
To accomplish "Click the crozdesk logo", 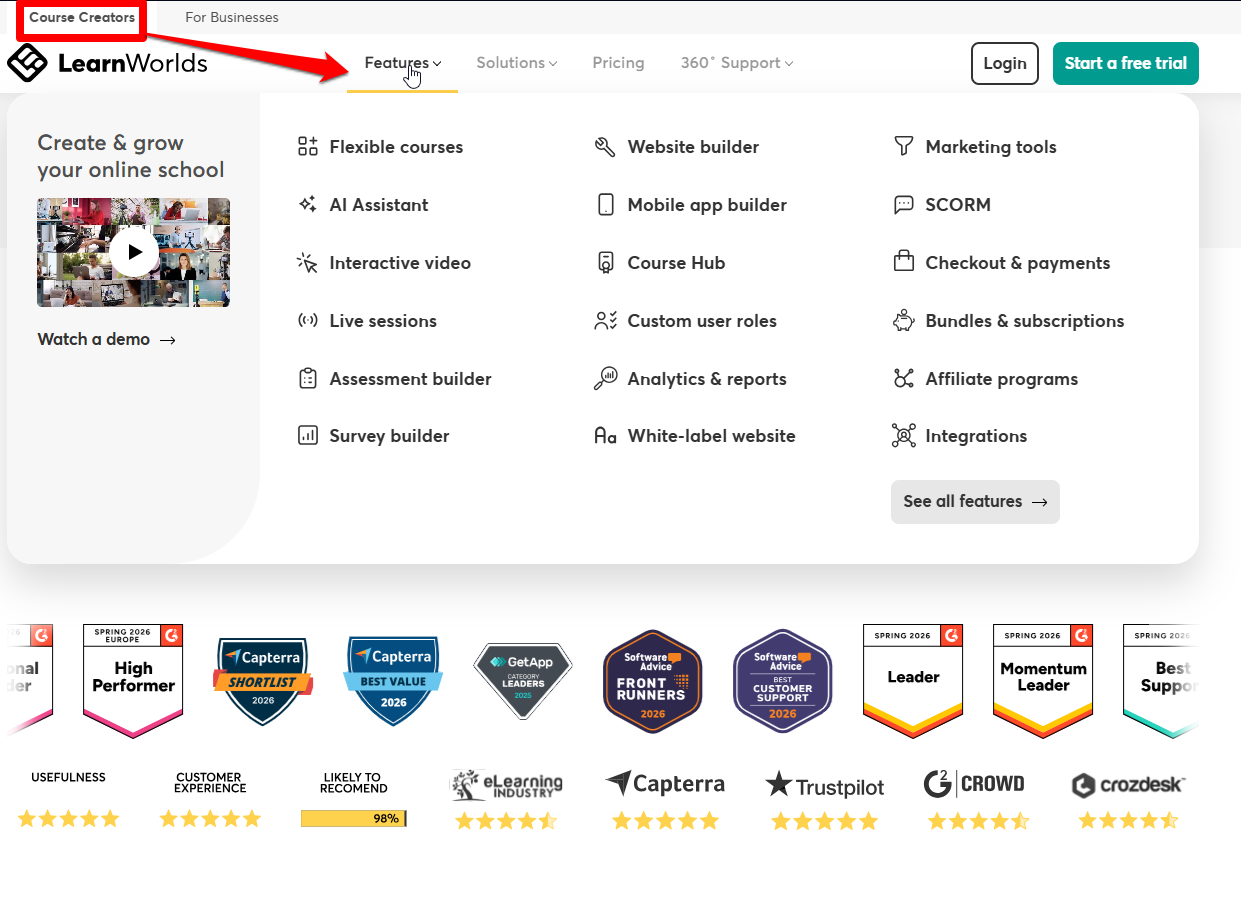I will (x=1128, y=785).
